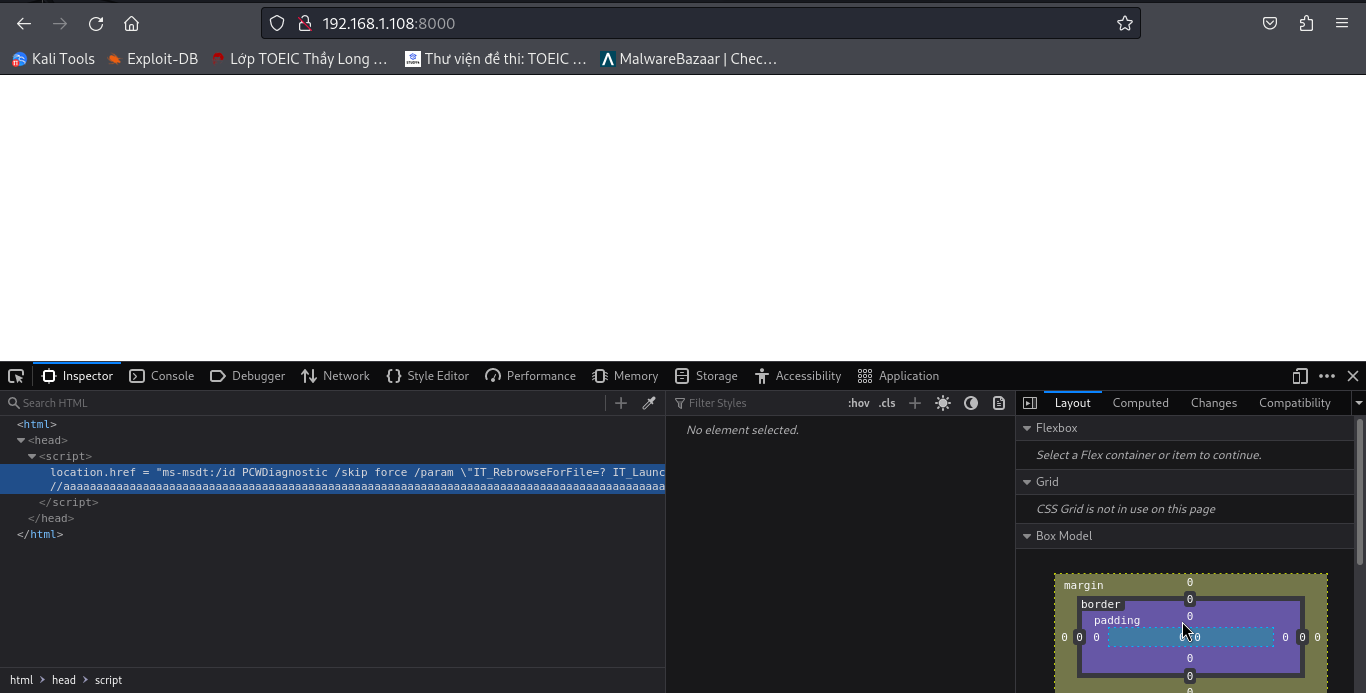Toggle the .hov pseudo-class panel
The image size is (1366, 693).
858,403
